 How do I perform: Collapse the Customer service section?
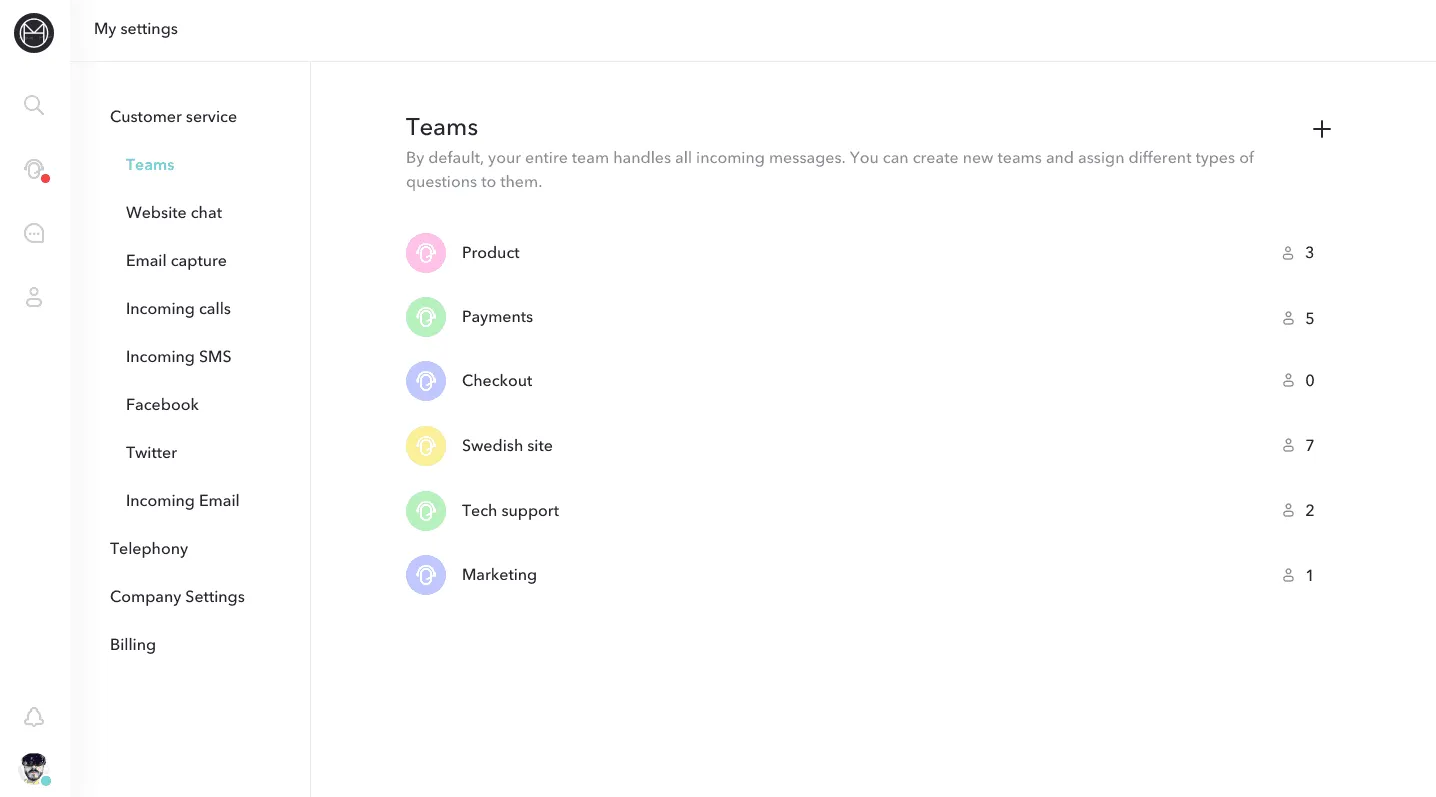click(173, 117)
